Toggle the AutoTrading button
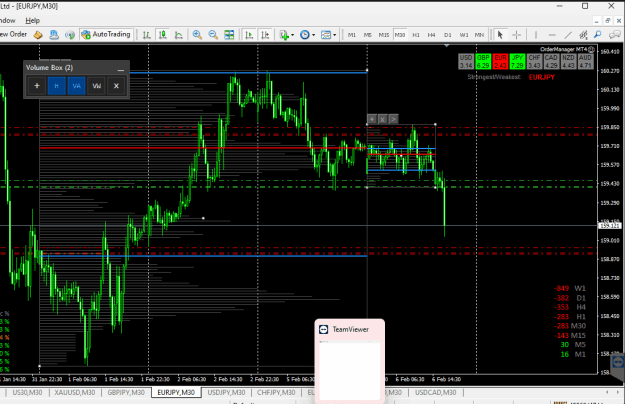This screenshot has width=625, height=404. point(106,35)
